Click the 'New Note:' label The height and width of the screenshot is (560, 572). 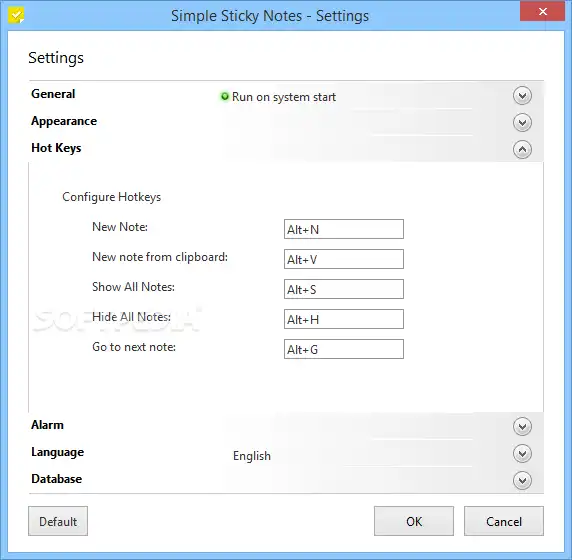120,227
